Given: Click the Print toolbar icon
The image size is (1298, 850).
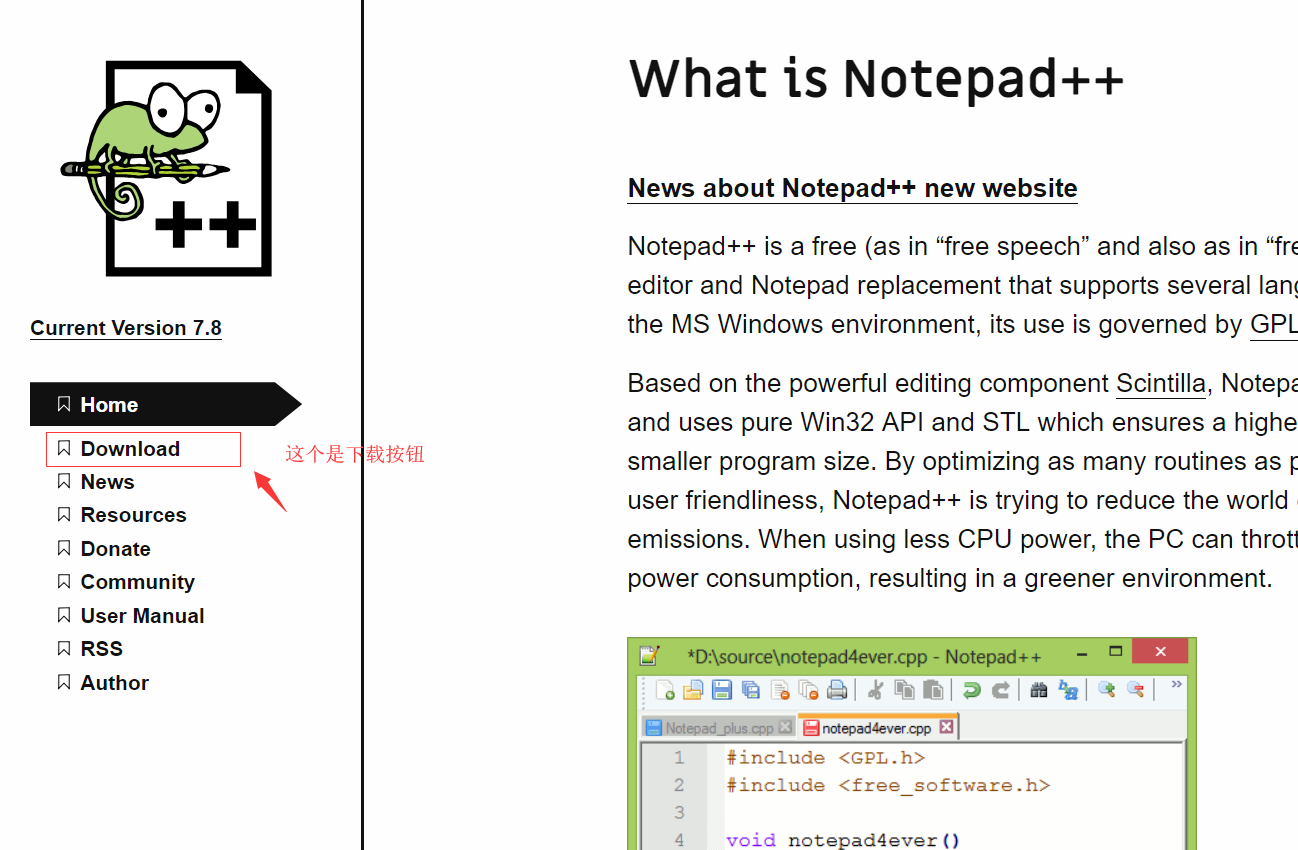Looking at the screenshot, I should point(835,689).
